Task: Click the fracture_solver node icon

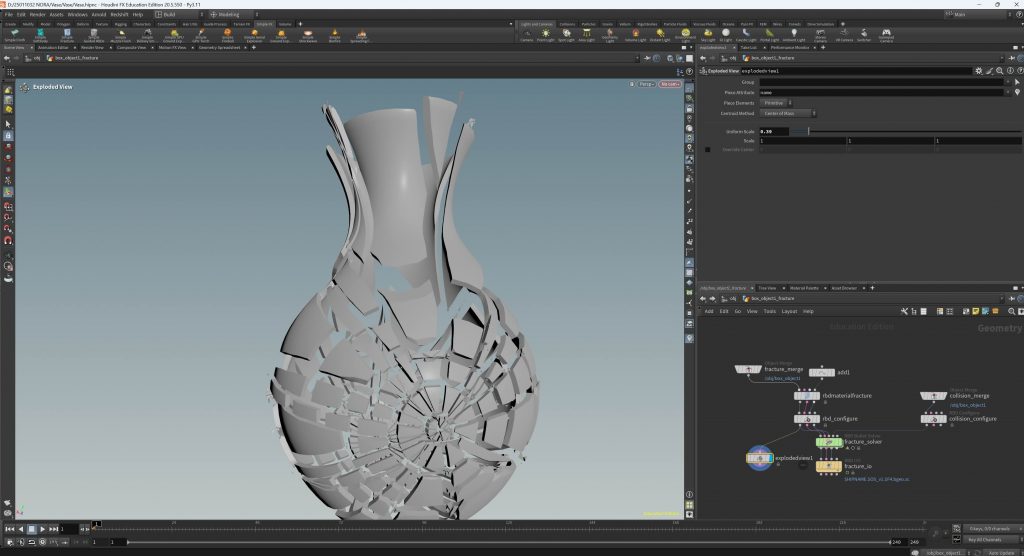Action: tap(831, 441)
